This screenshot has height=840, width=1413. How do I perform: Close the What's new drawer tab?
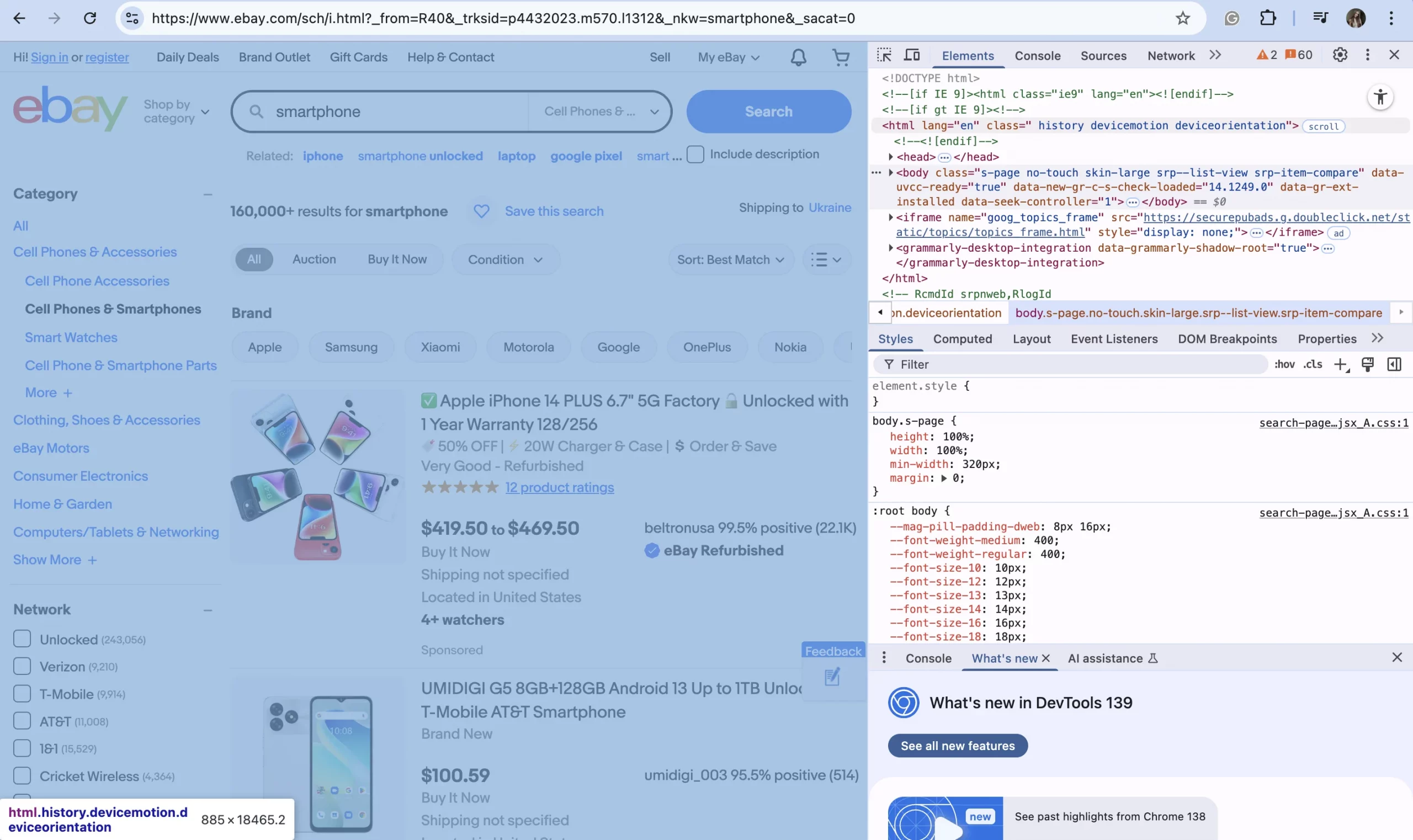tap(1045, 658)
